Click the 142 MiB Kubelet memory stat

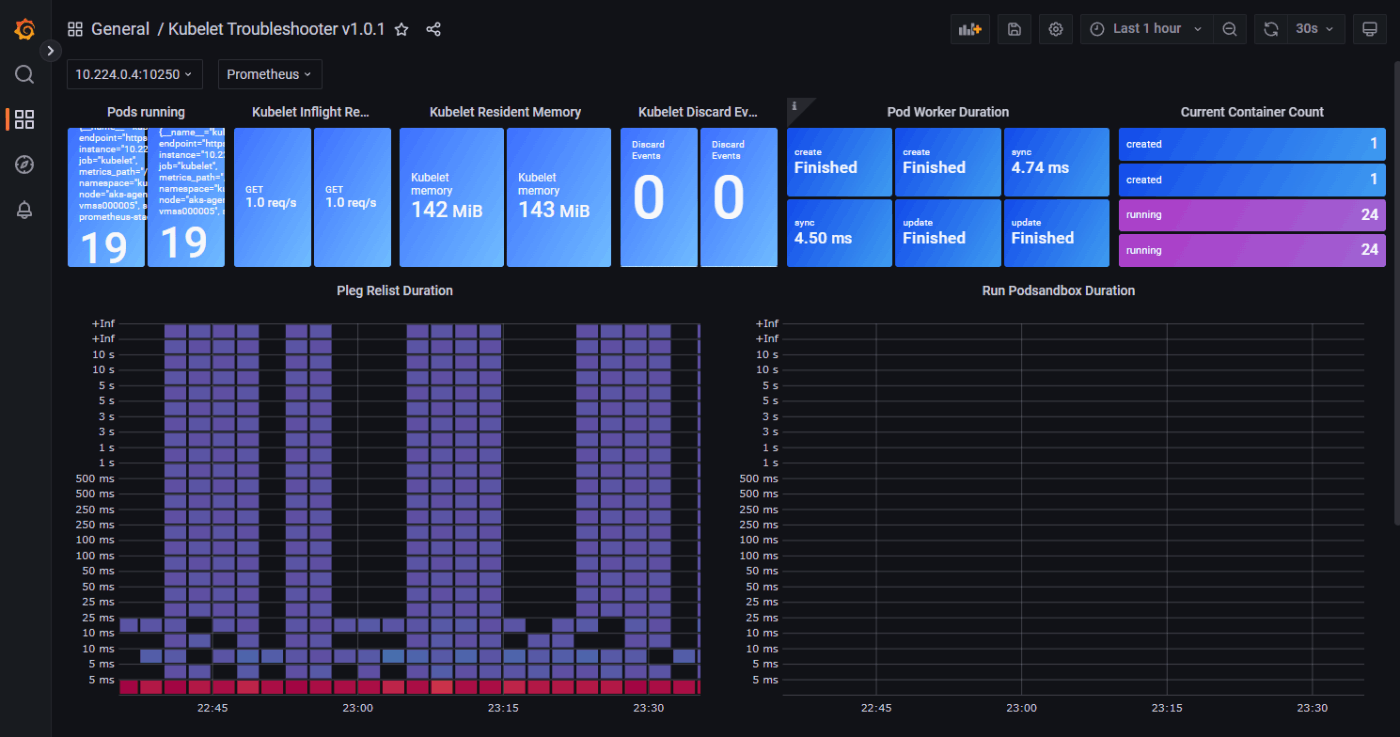(x=451, y=197)
